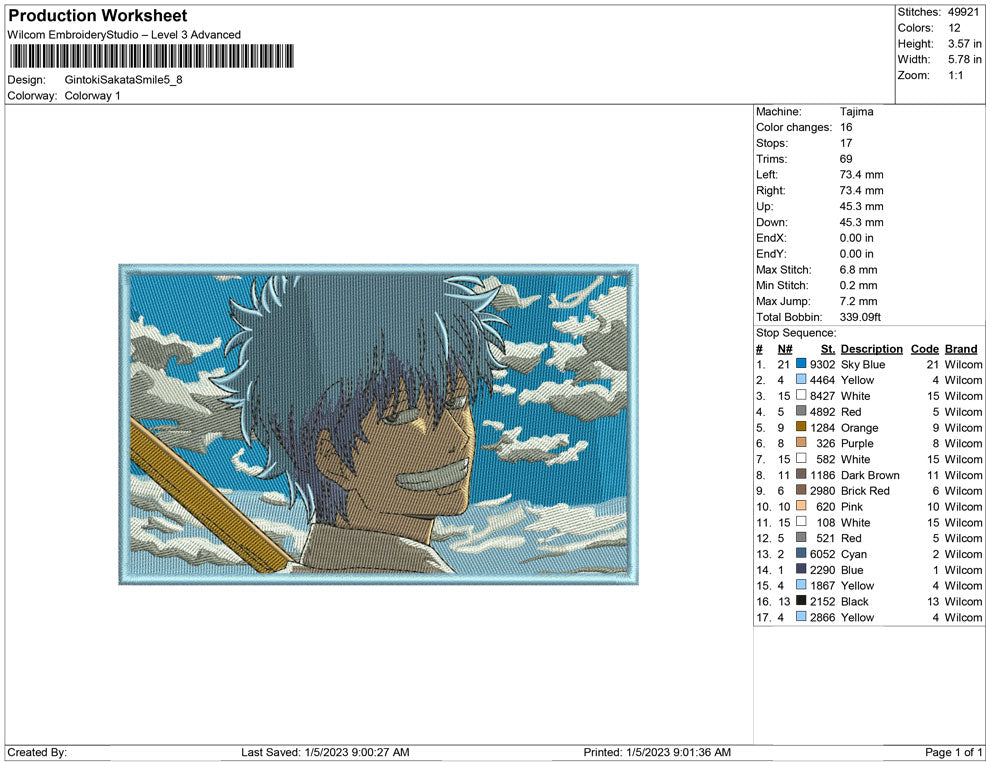Click the swatch for stop 15 Yellow 1867

pyautogui.click(x=801, y=585)
